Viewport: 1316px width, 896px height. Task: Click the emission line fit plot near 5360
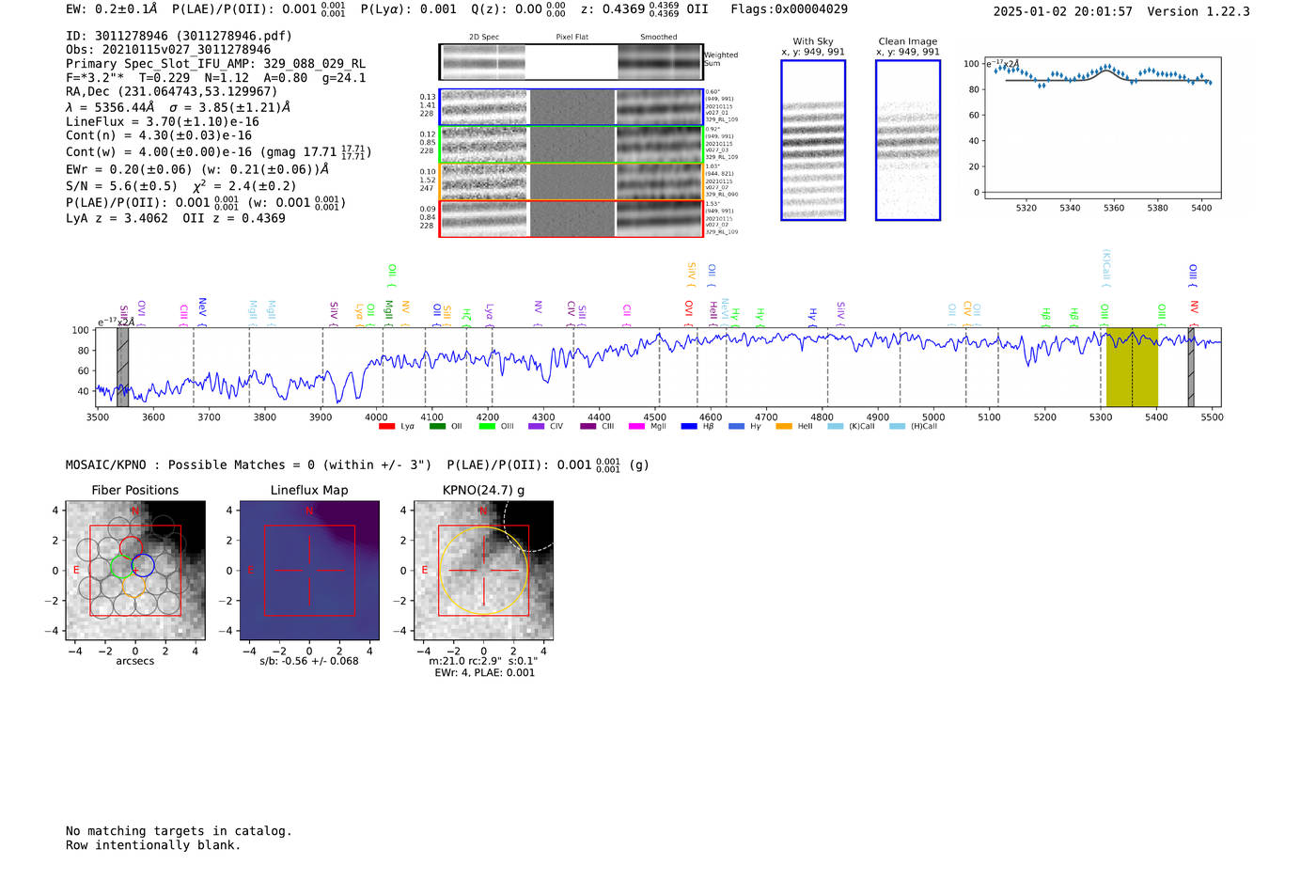click(1102, 128)
